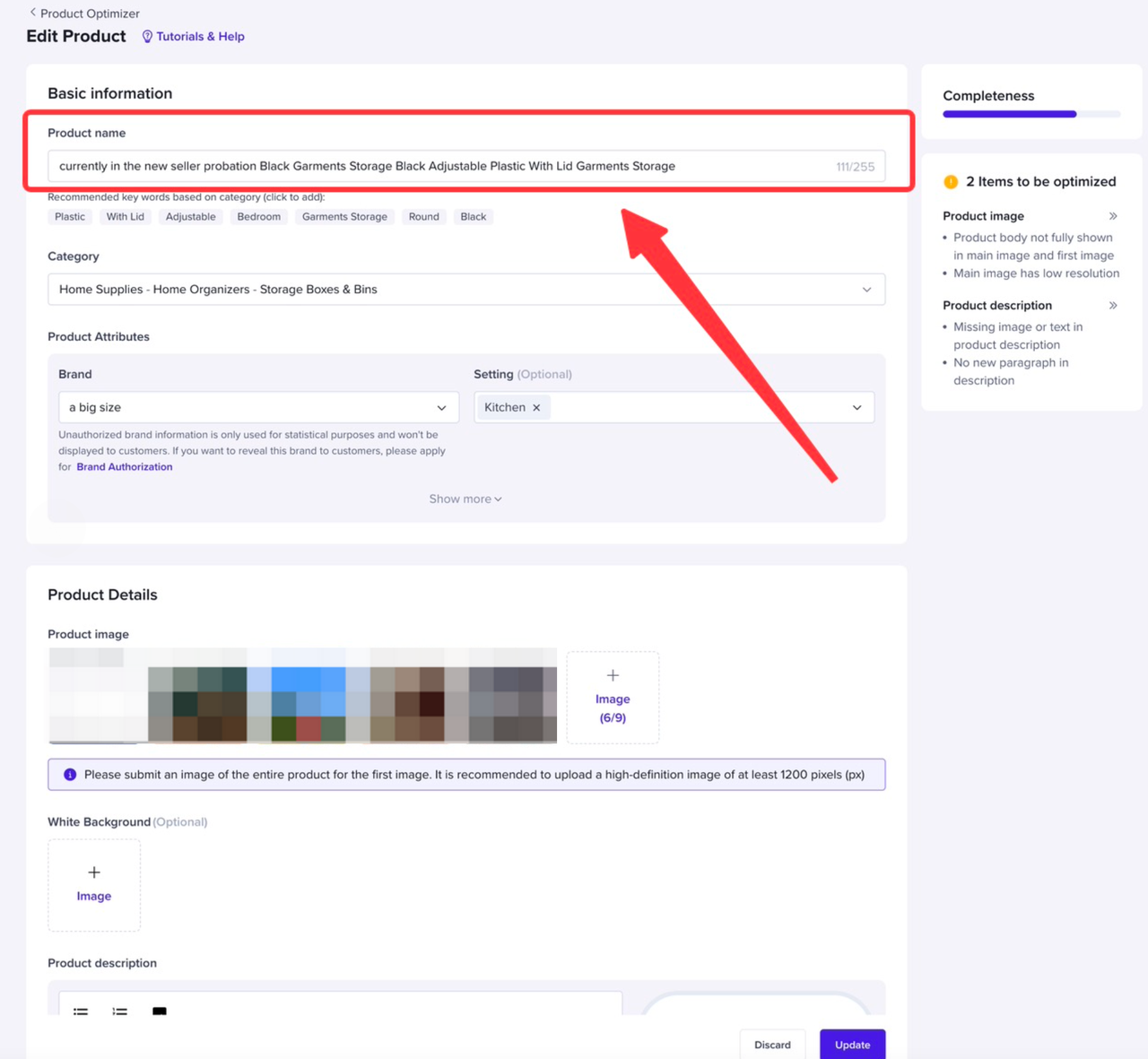
Task: Expand the Product image optimization arrows
Action: [1113, 216]
